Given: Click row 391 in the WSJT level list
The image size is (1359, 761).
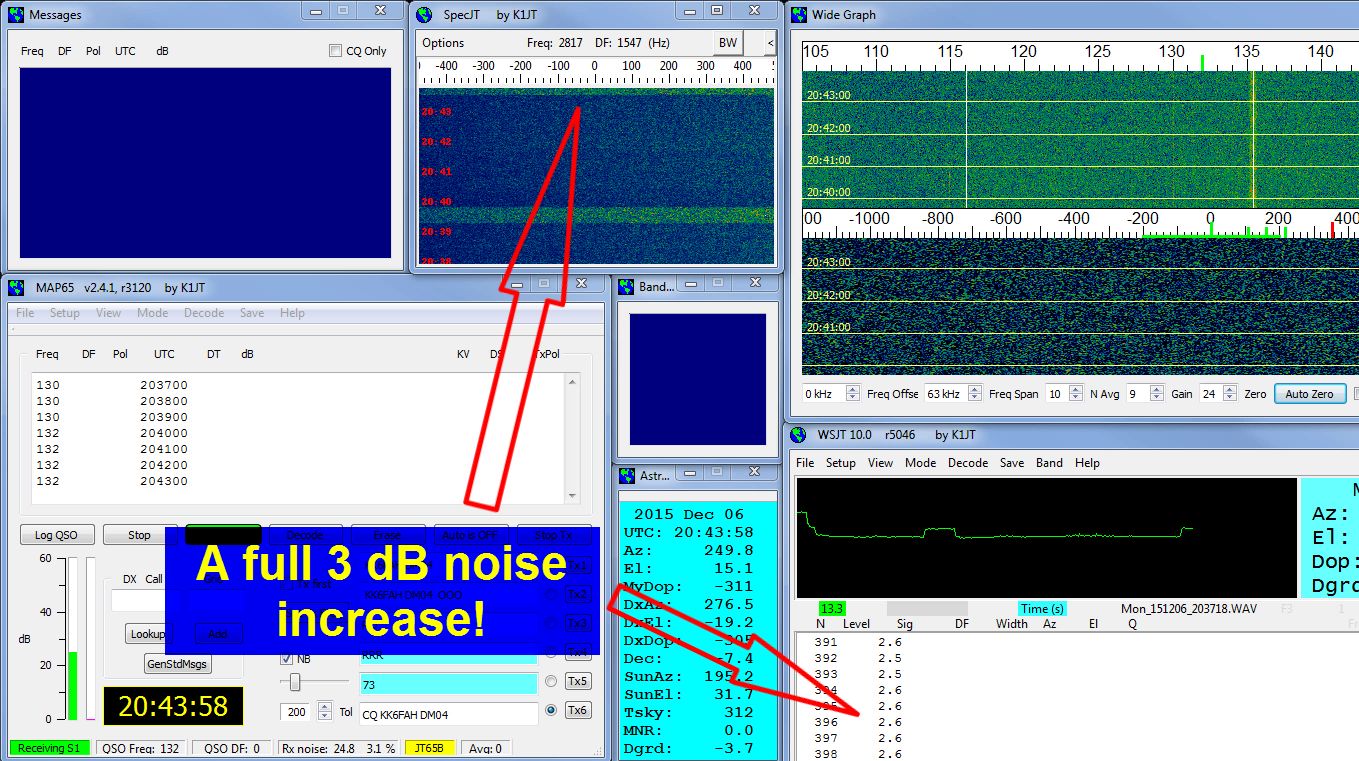Looking at the screenshot, I should pos(858,642).
